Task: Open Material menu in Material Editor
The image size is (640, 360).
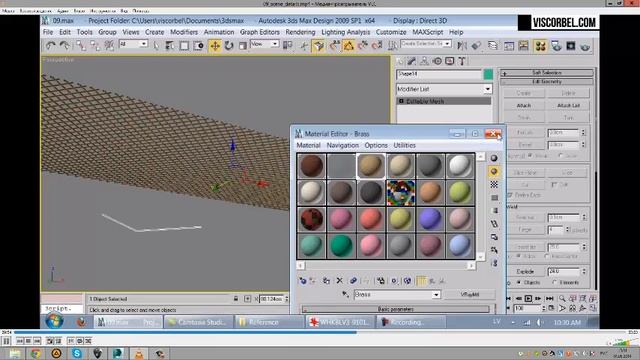Action: pos(308,145)
